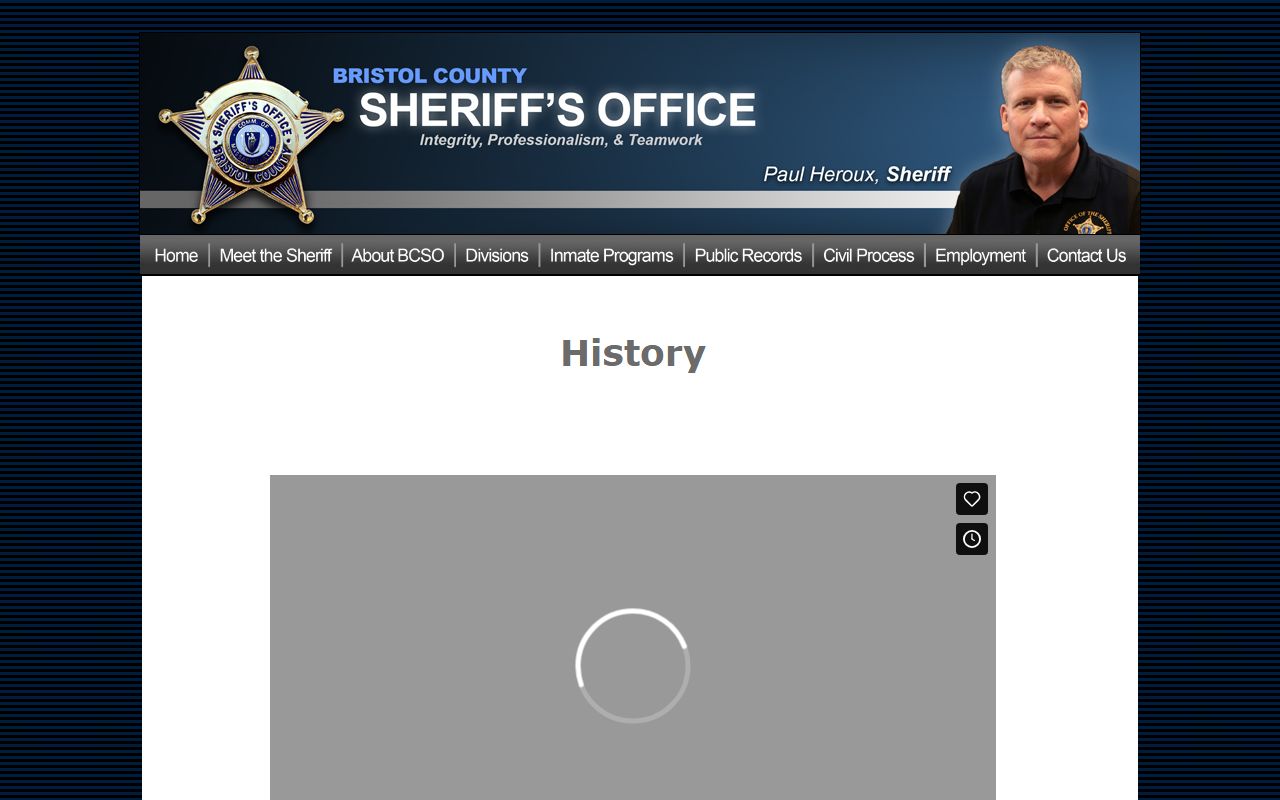Click the sheriff's portrait photo
The image size is (1280, 800).
pyautogui.click(x=1044, y=138)
